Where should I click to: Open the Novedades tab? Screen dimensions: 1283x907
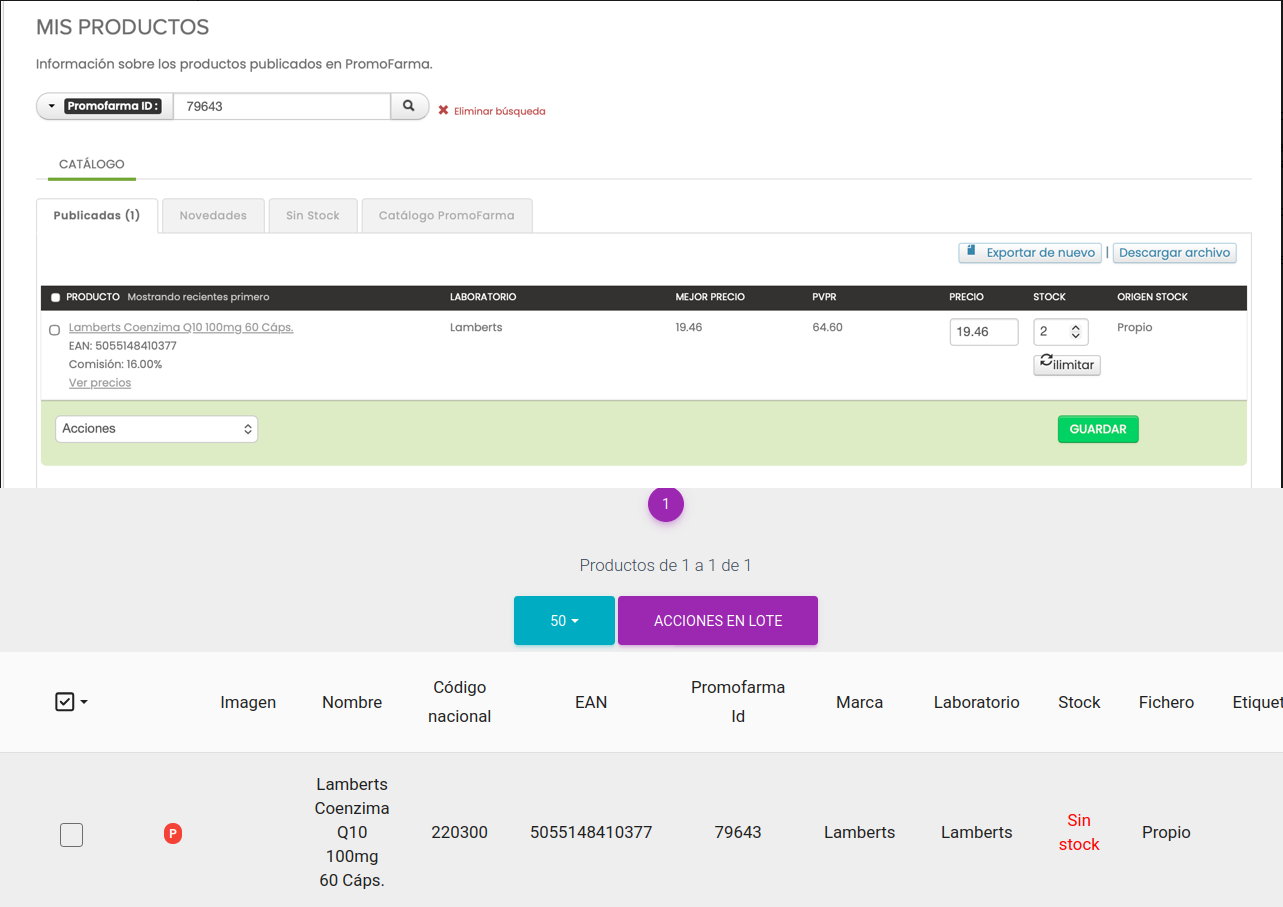[x=213, y=216]
